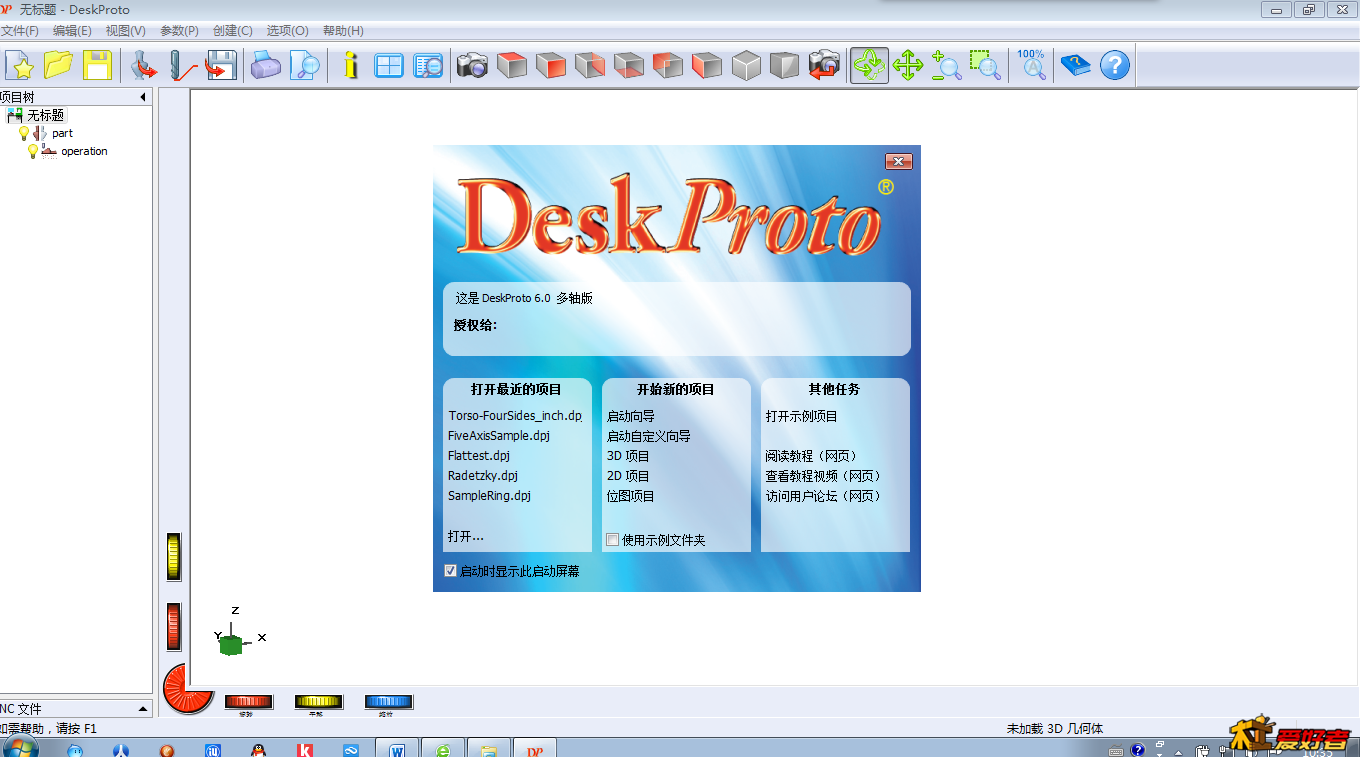1360x757 pixels.
Task: Start a new 3D 项目
Action: (x=628, y=456)
